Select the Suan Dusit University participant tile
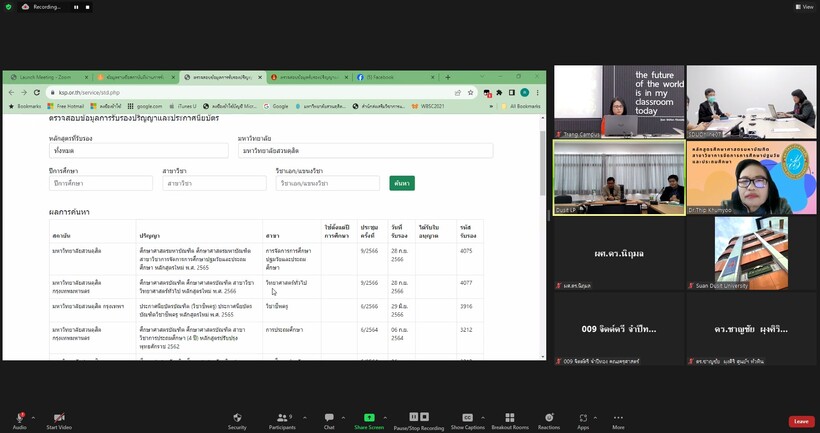 751,253
